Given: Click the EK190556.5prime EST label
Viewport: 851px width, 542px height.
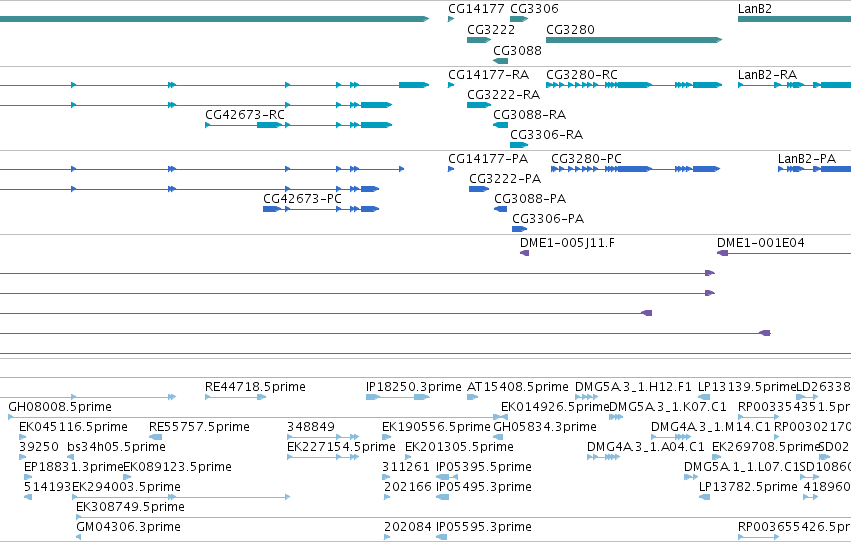Looking at the screenshot, I should click(436, 427).
